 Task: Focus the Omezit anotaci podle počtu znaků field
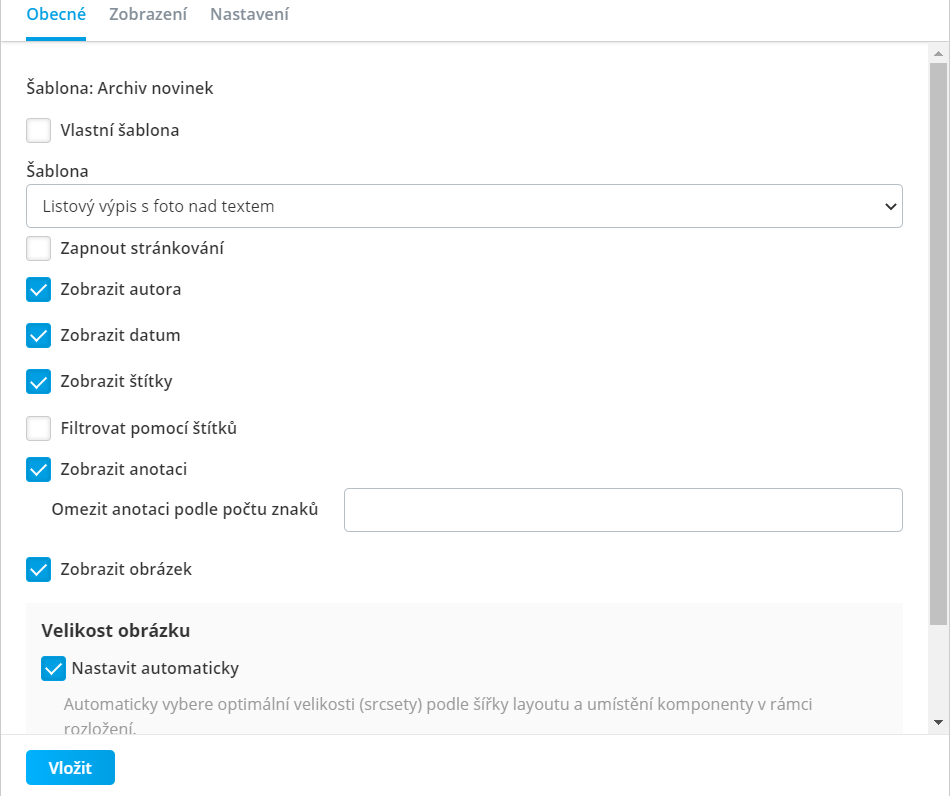coord(623,510)
